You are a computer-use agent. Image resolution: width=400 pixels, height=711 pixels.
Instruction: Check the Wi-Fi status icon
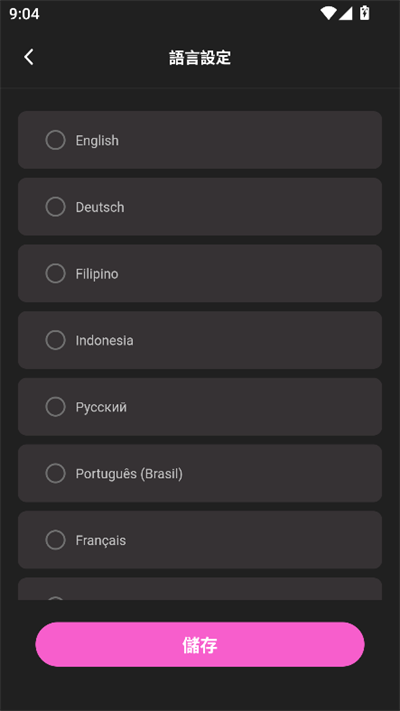pyautogui.click(x=328, y=13)
